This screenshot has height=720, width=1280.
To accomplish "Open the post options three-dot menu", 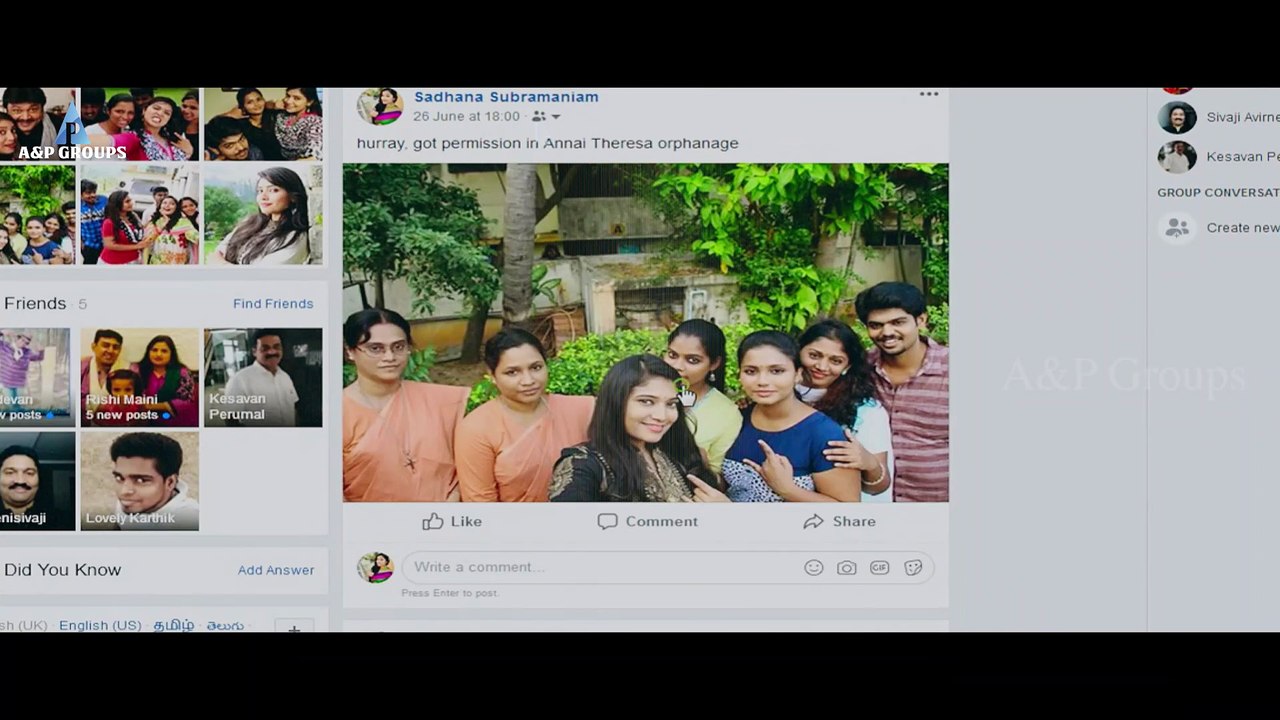I will click(929, 94).
